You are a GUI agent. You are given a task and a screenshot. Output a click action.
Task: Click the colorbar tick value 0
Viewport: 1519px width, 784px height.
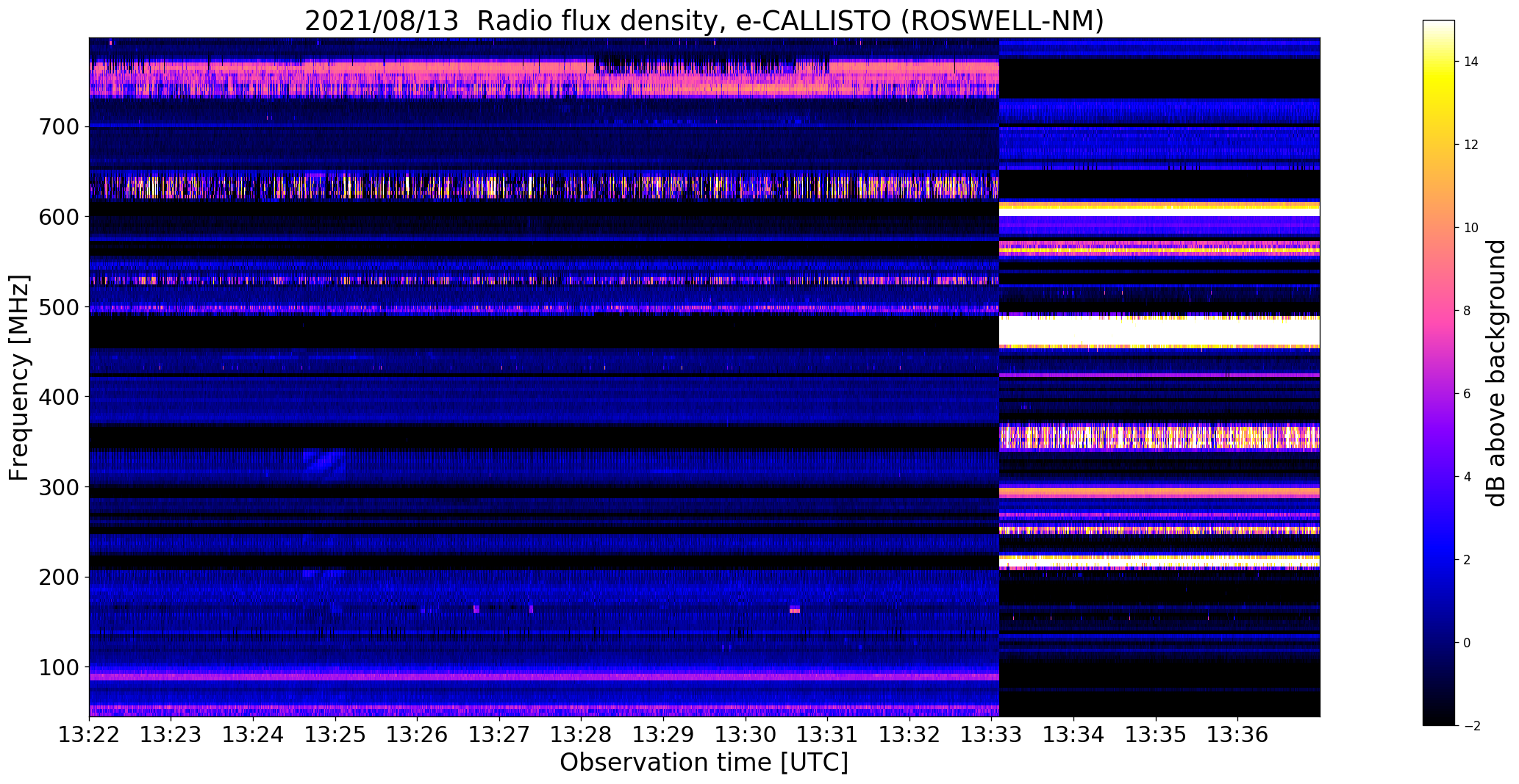tap(1468, 643)
